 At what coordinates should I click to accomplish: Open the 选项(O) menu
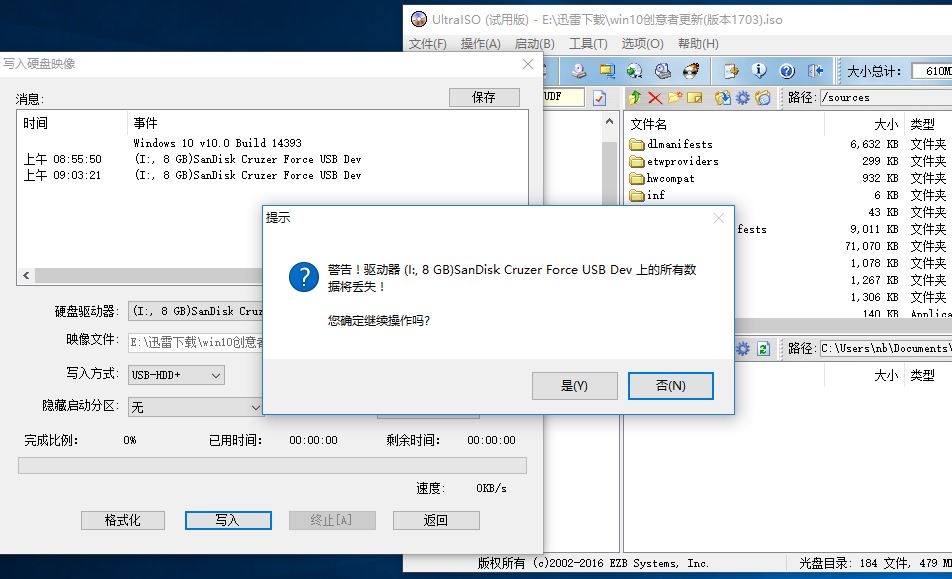639,43
